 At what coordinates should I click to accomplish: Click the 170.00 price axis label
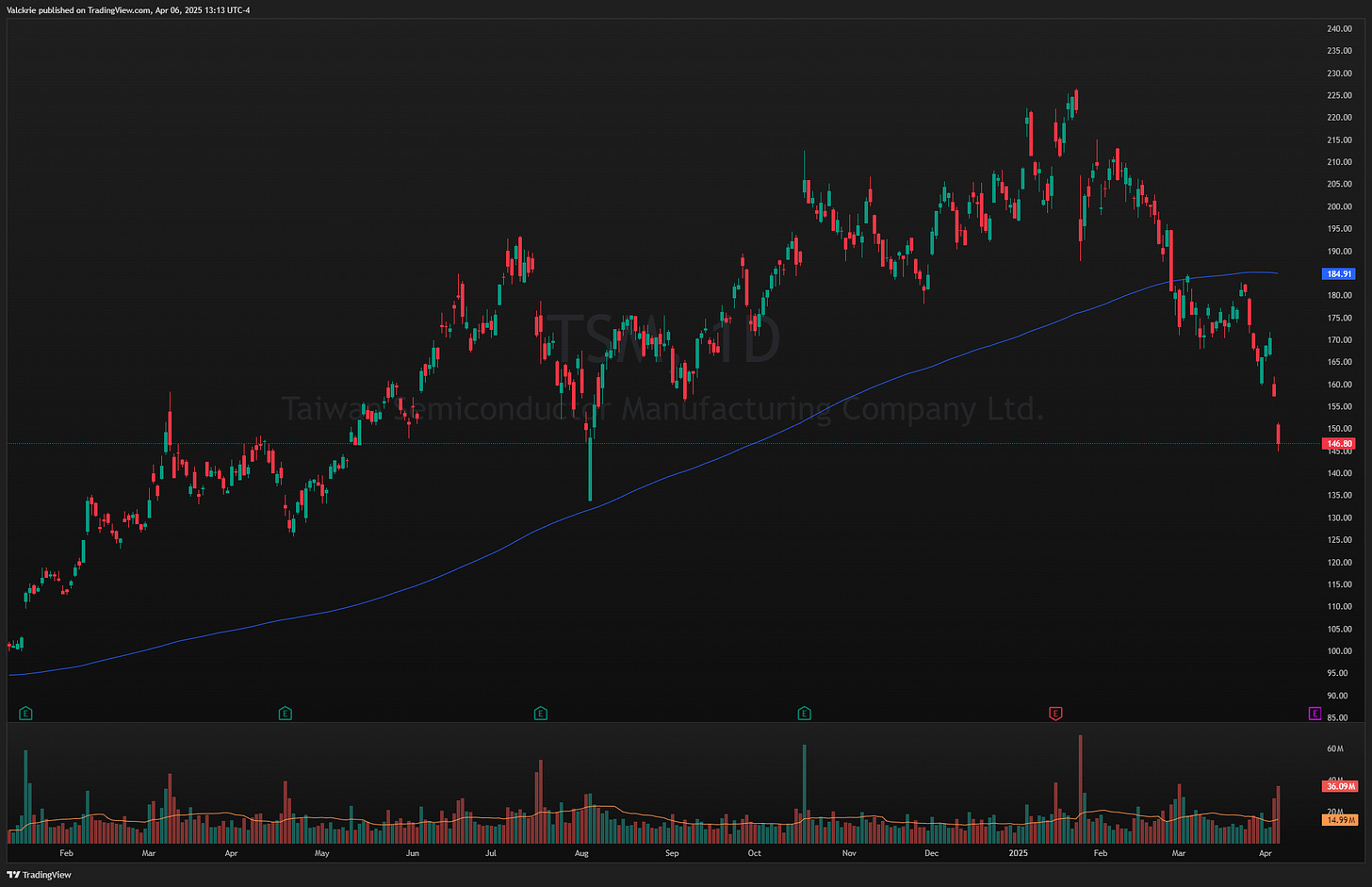point(1339,340)
